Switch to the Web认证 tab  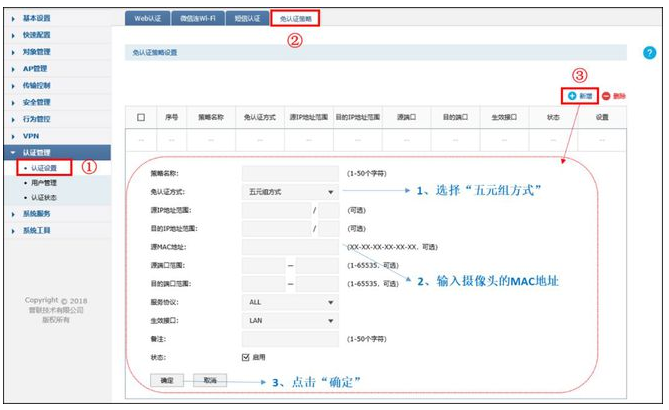pyautogui.click(x=148, y=18)
